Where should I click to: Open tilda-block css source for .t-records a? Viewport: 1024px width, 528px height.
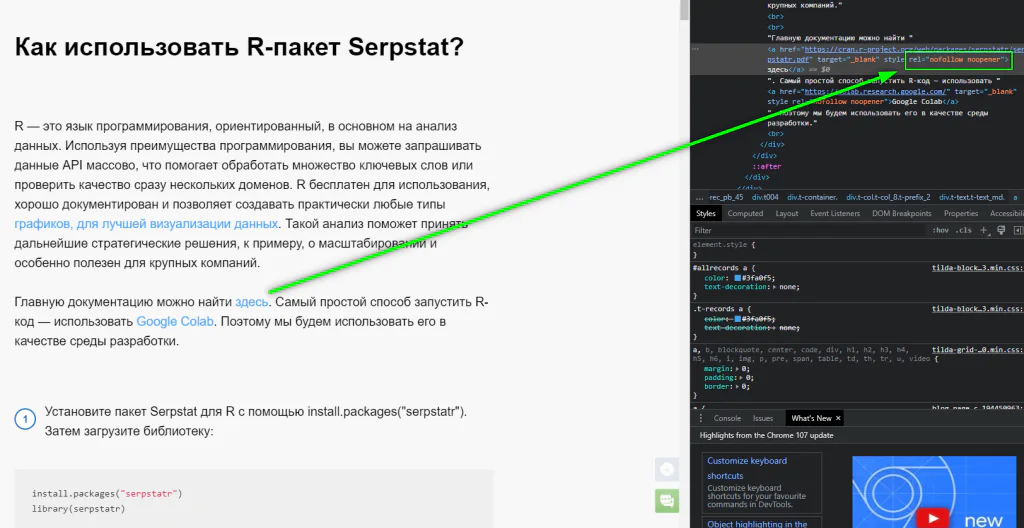(x=977, y=308)
